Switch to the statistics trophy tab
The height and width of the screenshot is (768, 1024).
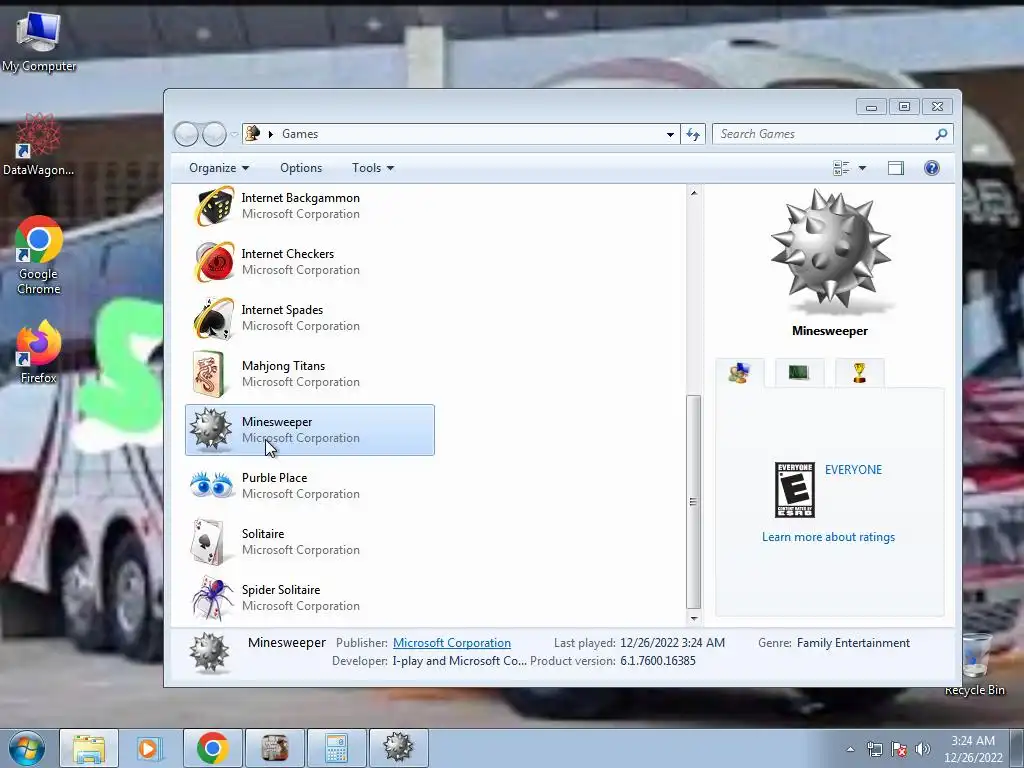859,373
